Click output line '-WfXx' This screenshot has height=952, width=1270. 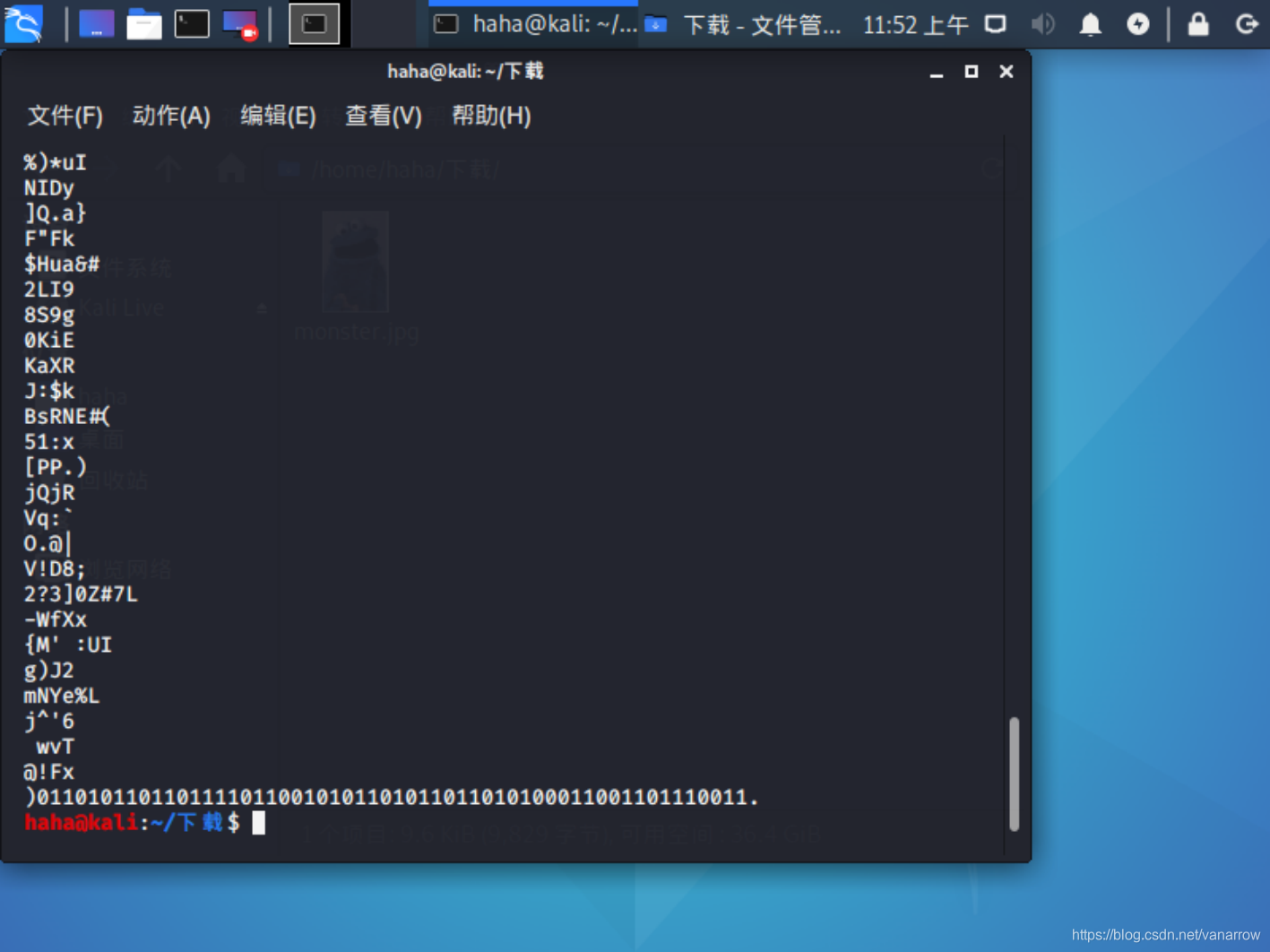tap(56, 619)
